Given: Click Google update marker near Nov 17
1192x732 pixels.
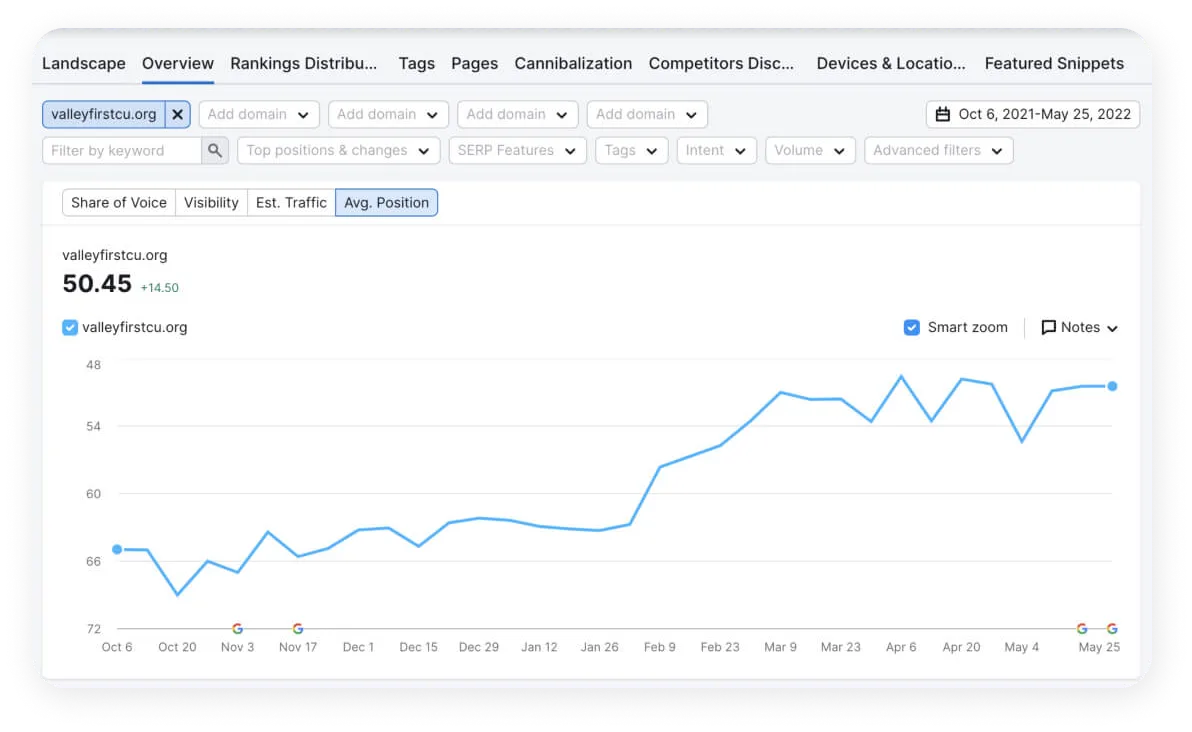Looking at the screenshot, I should point(298,629).
